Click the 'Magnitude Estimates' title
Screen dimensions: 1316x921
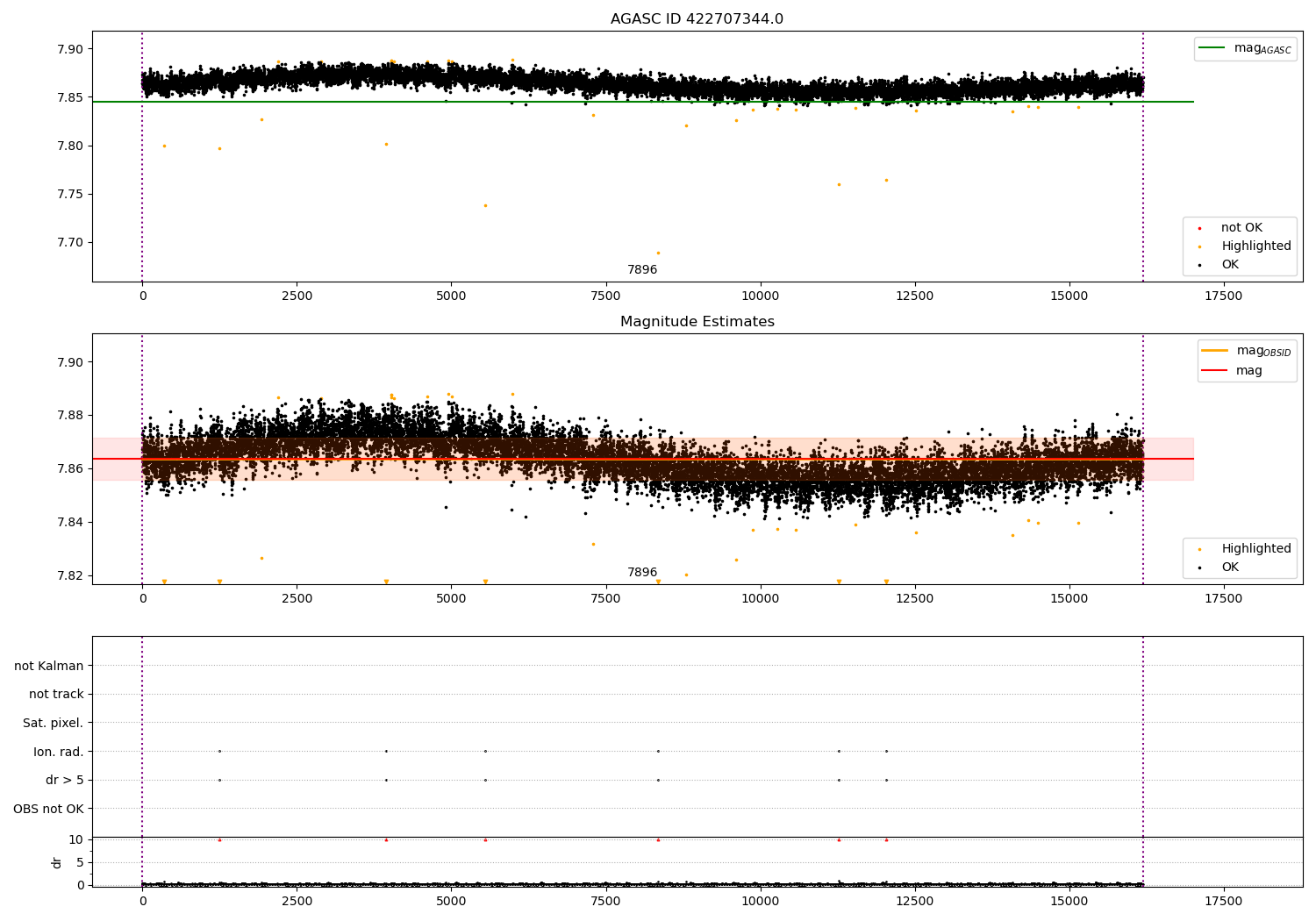[697, 322]
